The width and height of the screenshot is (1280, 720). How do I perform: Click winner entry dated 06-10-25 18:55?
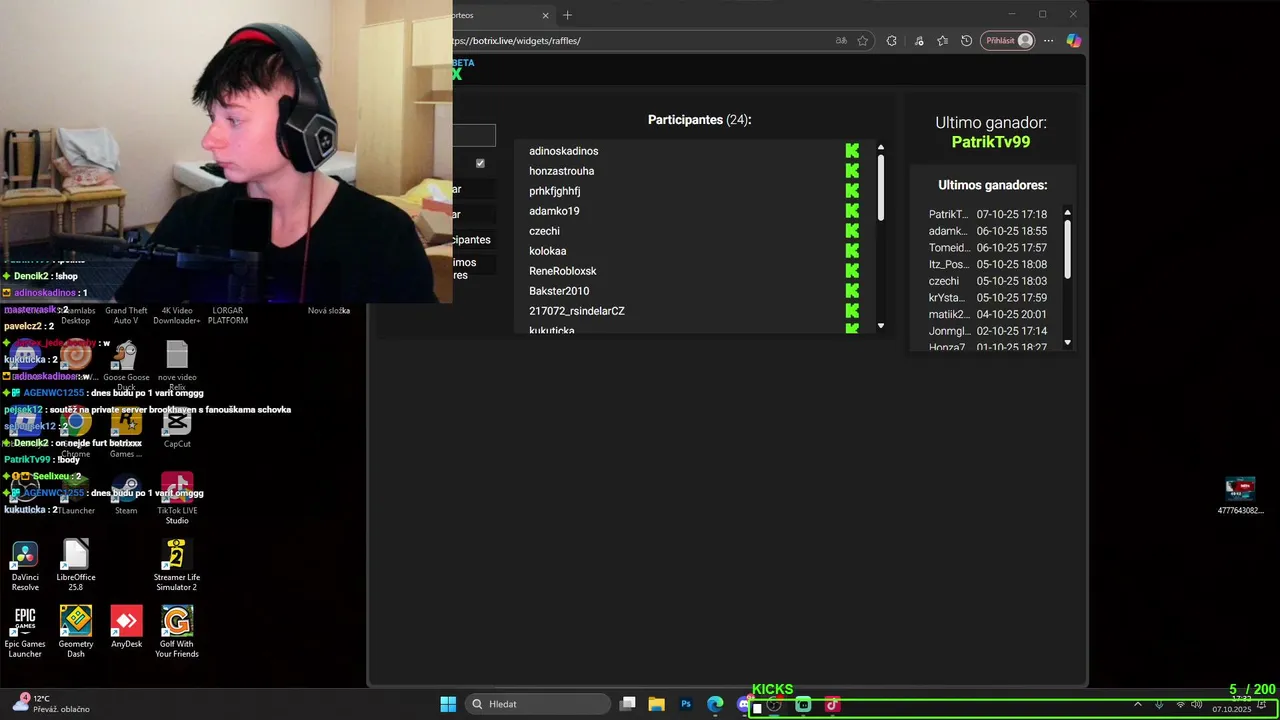pyautogui.click(x=988, y=231)
